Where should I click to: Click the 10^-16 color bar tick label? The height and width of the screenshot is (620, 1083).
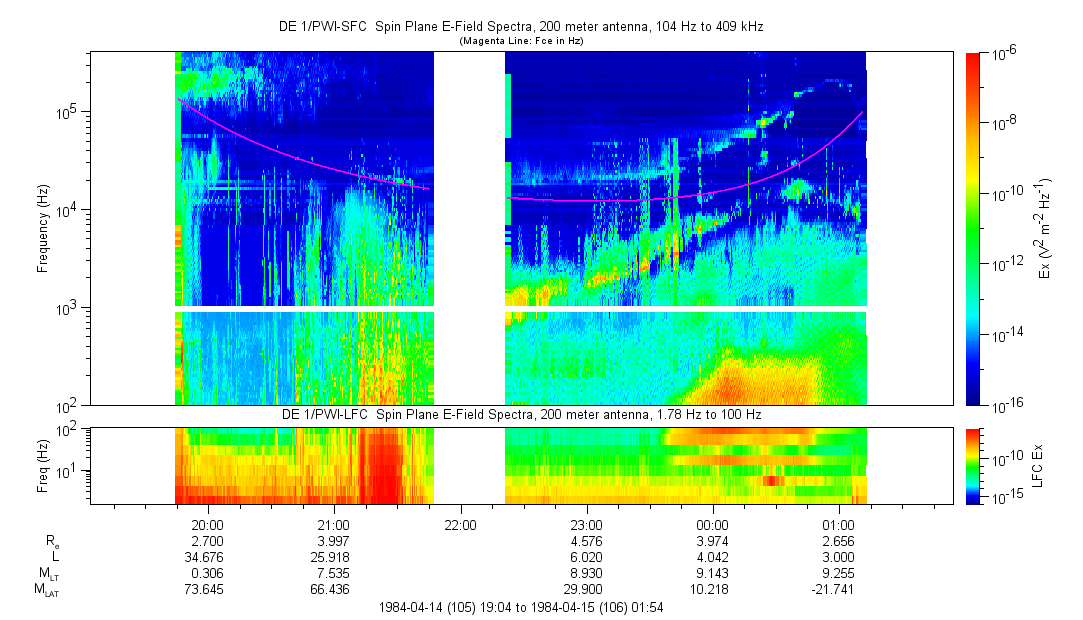pos(1003,405)
